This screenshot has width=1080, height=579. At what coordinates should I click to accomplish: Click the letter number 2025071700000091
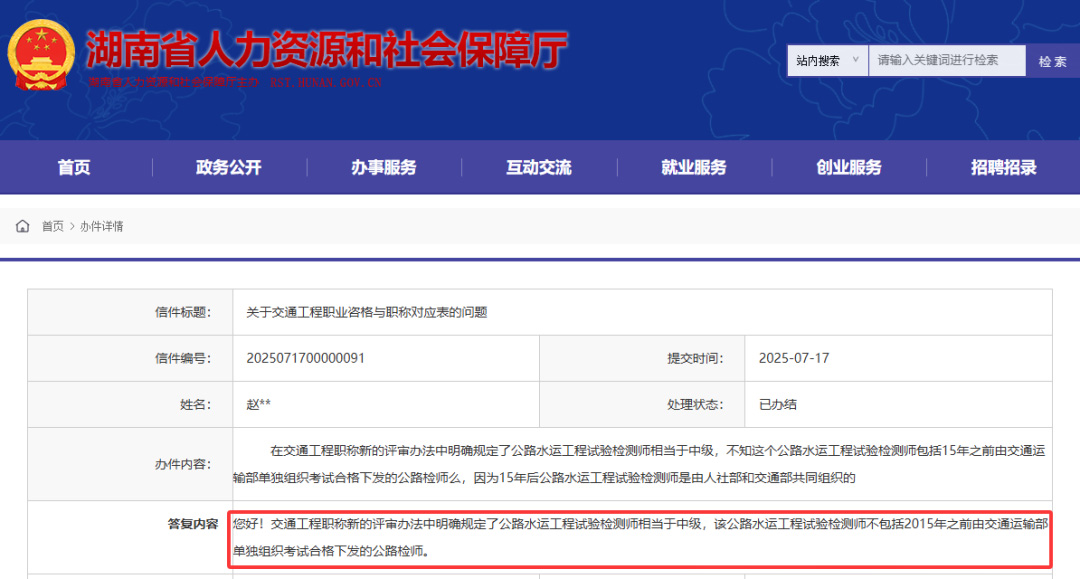(x=305, y=358)
